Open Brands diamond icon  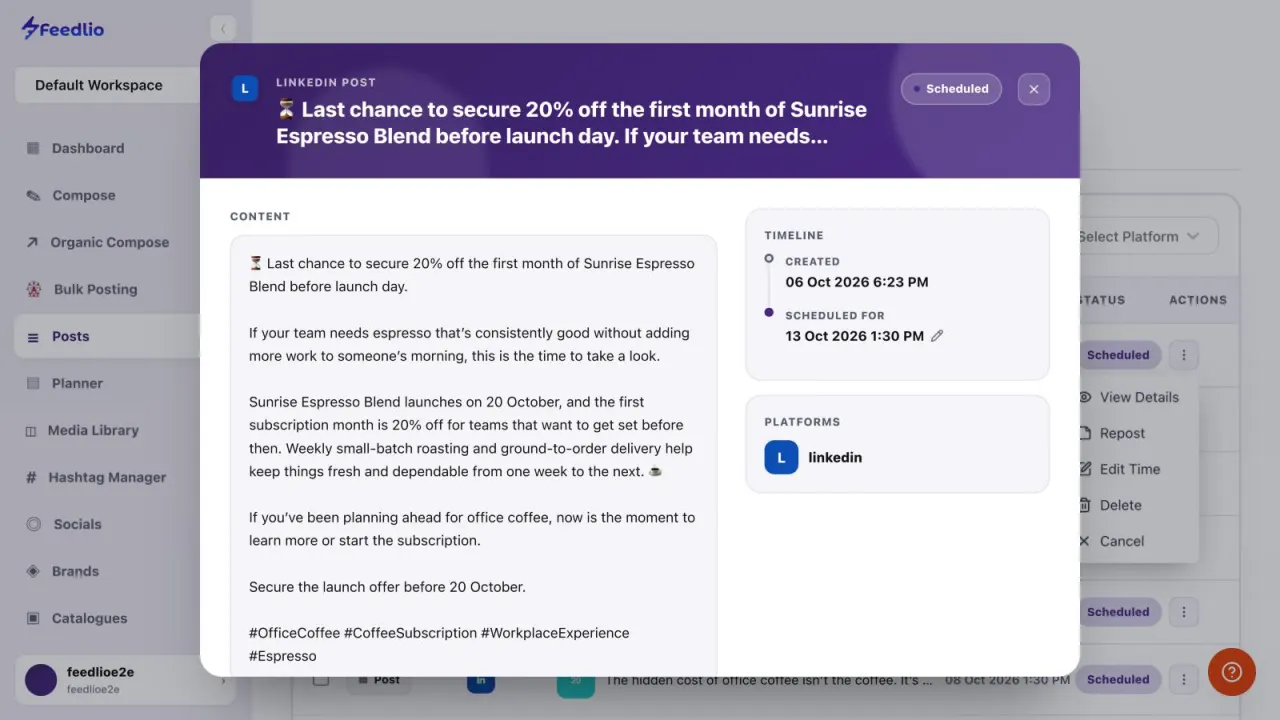(x=33, y=571)
